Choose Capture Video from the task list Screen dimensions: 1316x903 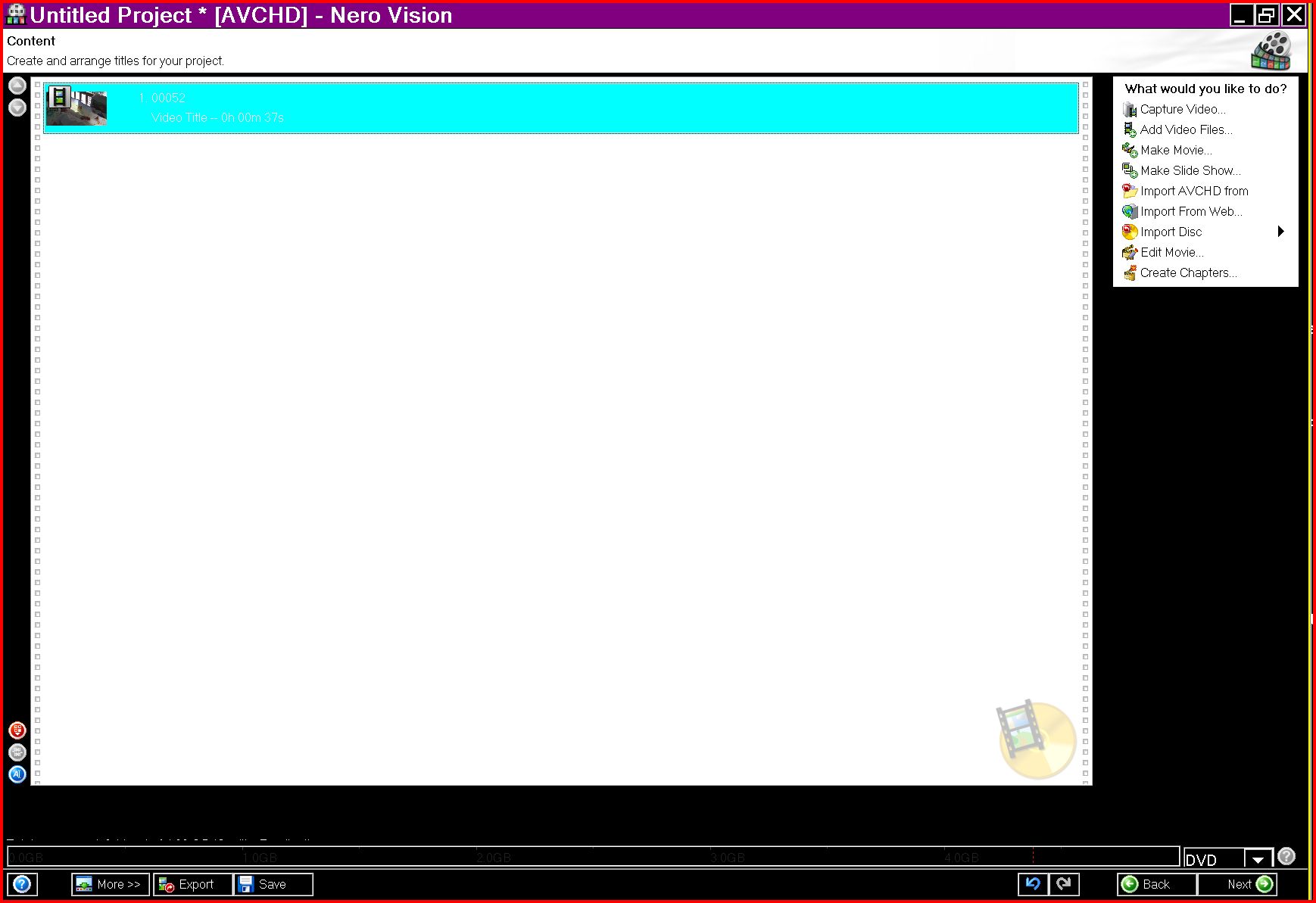tap(1182, 109)
